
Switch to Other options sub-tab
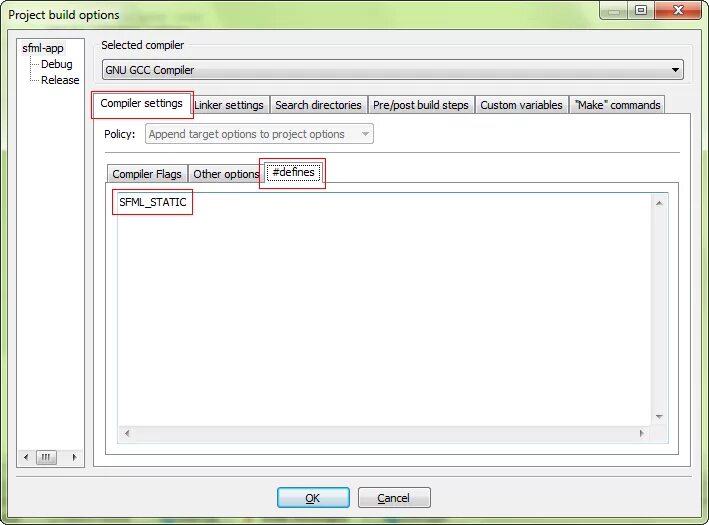[226, 174]
